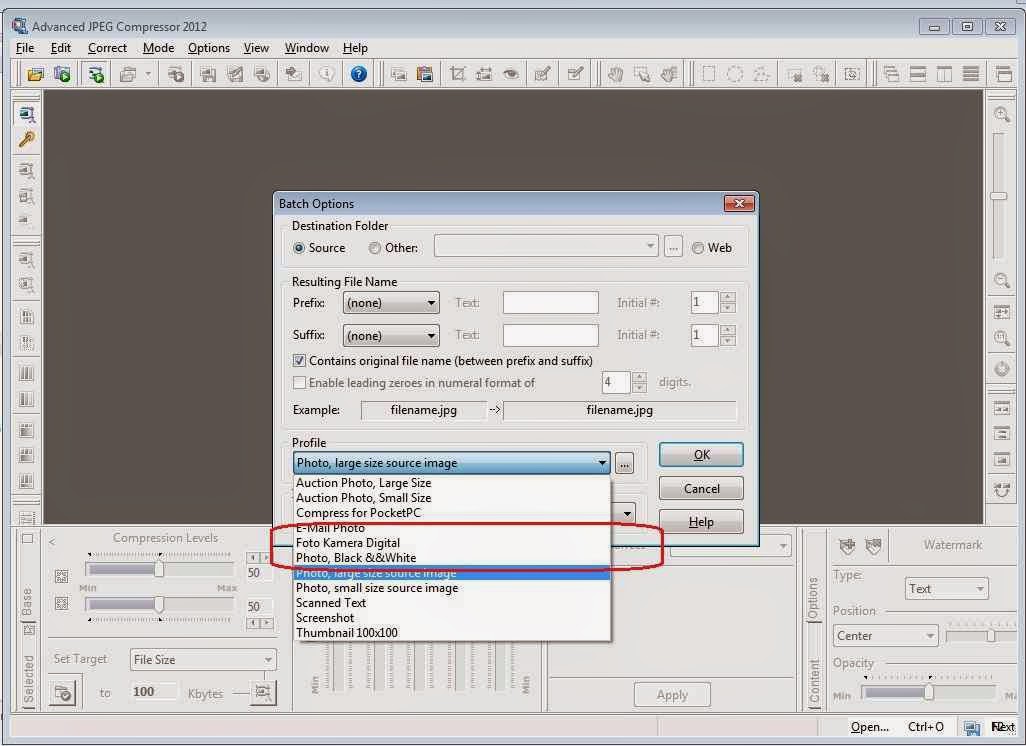
Task: Open the Window menu
Action: click(x=306, y=48)
